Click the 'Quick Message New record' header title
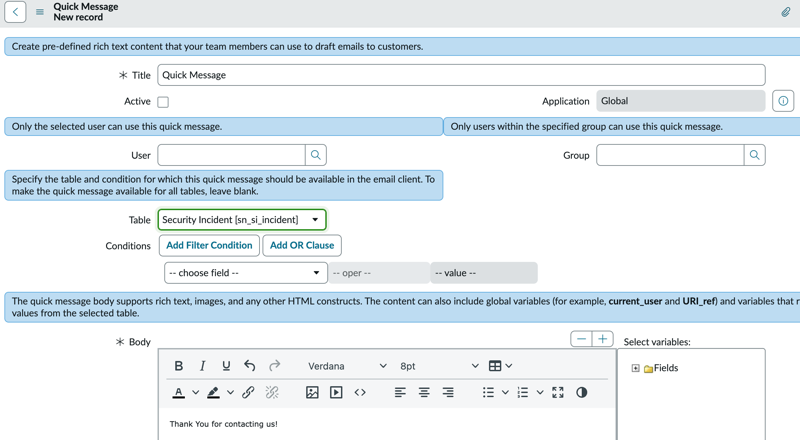The height and width of the screenshot is (440, 800). coord(86,12)
